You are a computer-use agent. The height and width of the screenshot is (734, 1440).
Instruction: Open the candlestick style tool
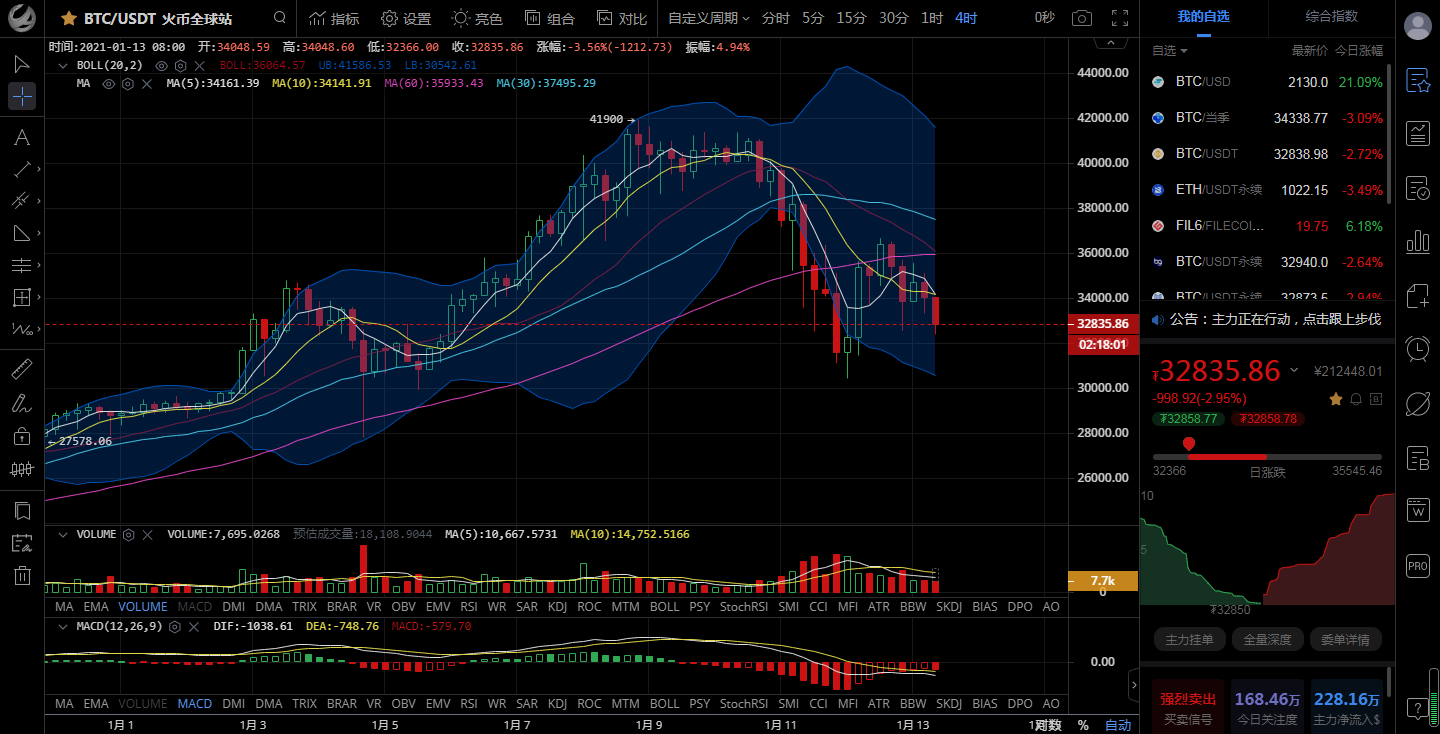point(22,468)
